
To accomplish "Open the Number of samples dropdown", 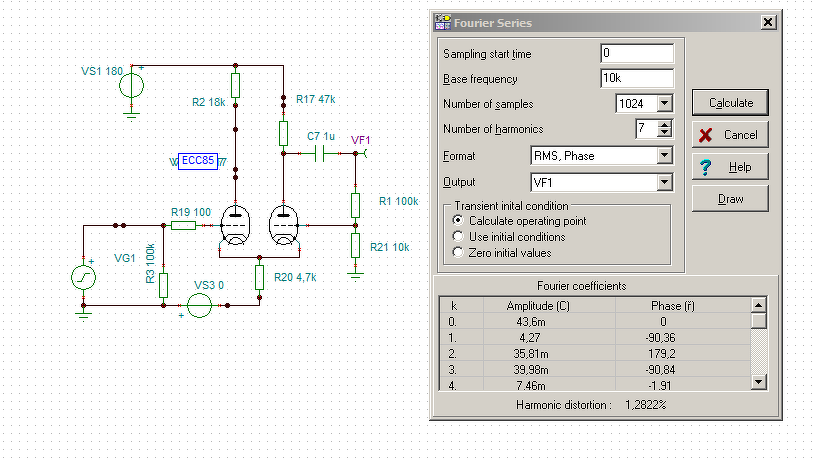I will tap(665, 104).
